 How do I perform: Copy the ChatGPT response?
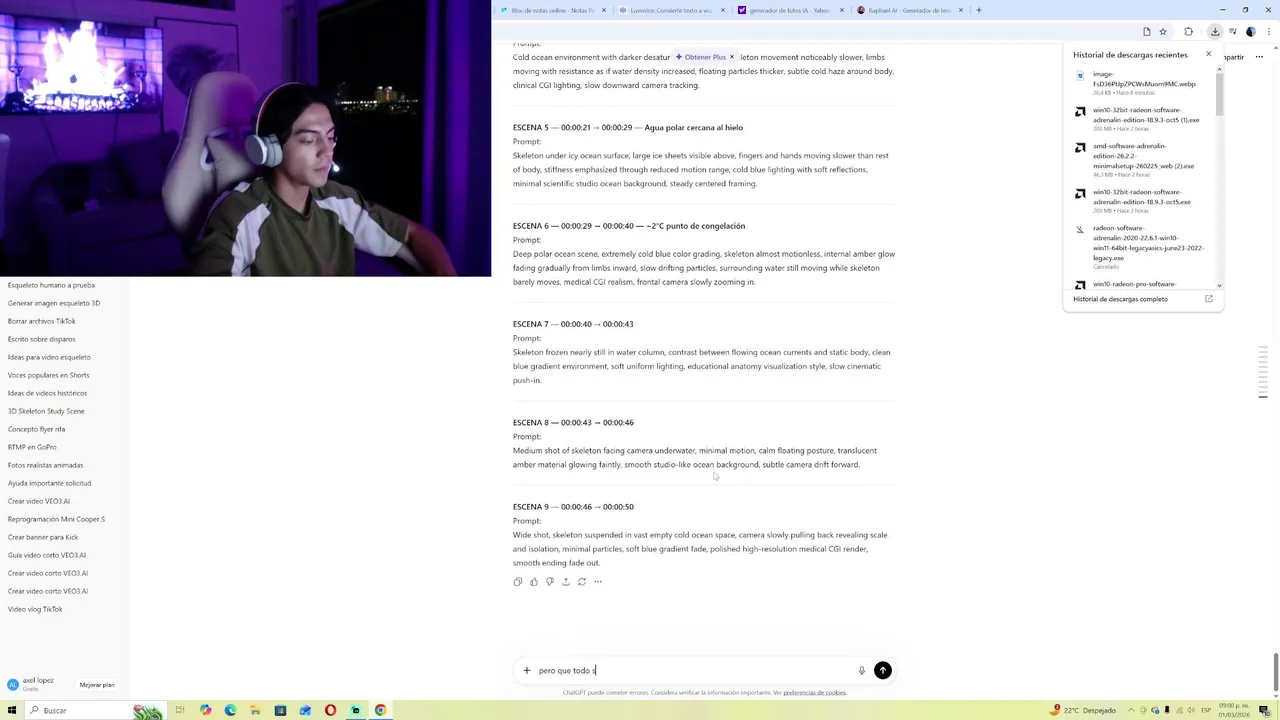pyautogui.click(x=517, y=581)
